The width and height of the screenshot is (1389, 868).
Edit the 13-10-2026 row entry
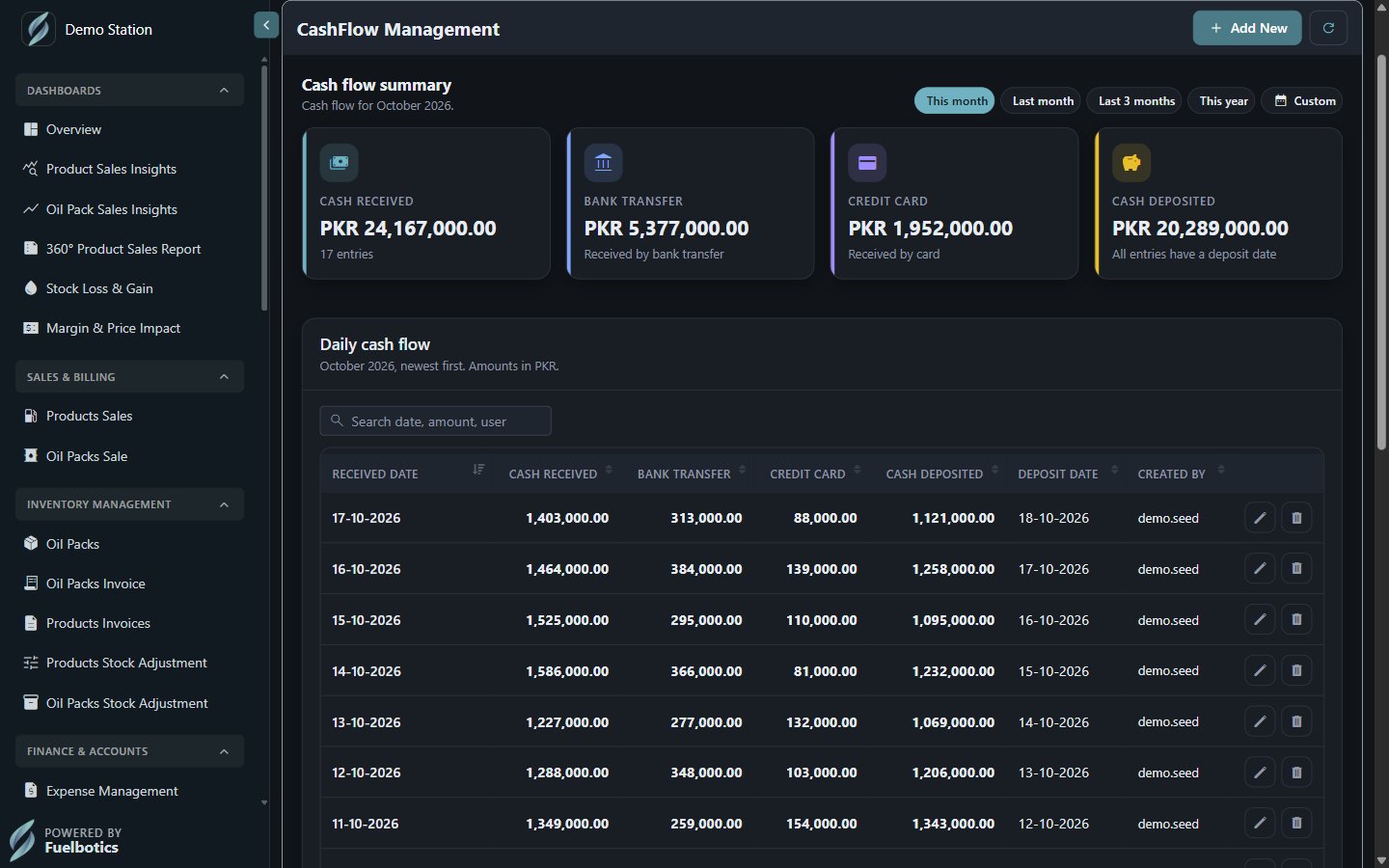click(x=1260, y=721)
